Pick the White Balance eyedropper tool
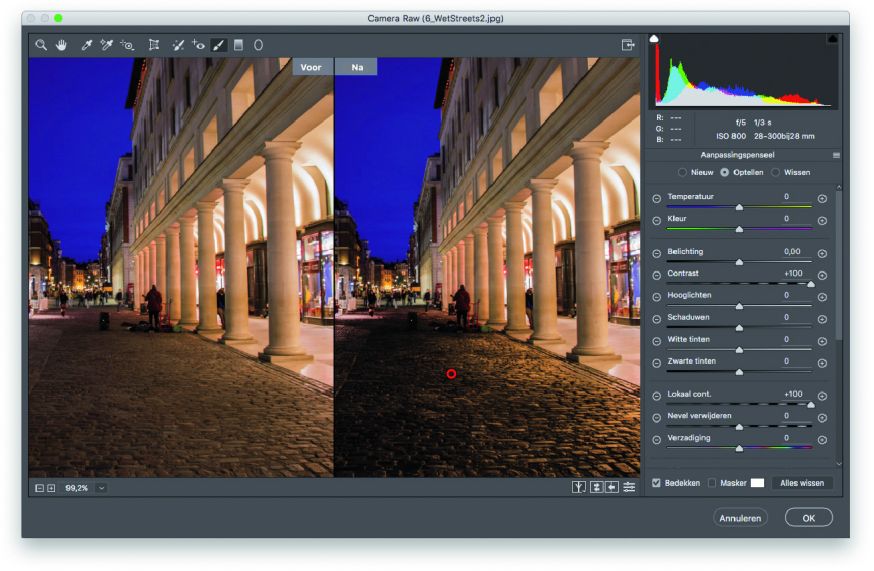The height and width of the screenshot is (571, 874). 87,45
